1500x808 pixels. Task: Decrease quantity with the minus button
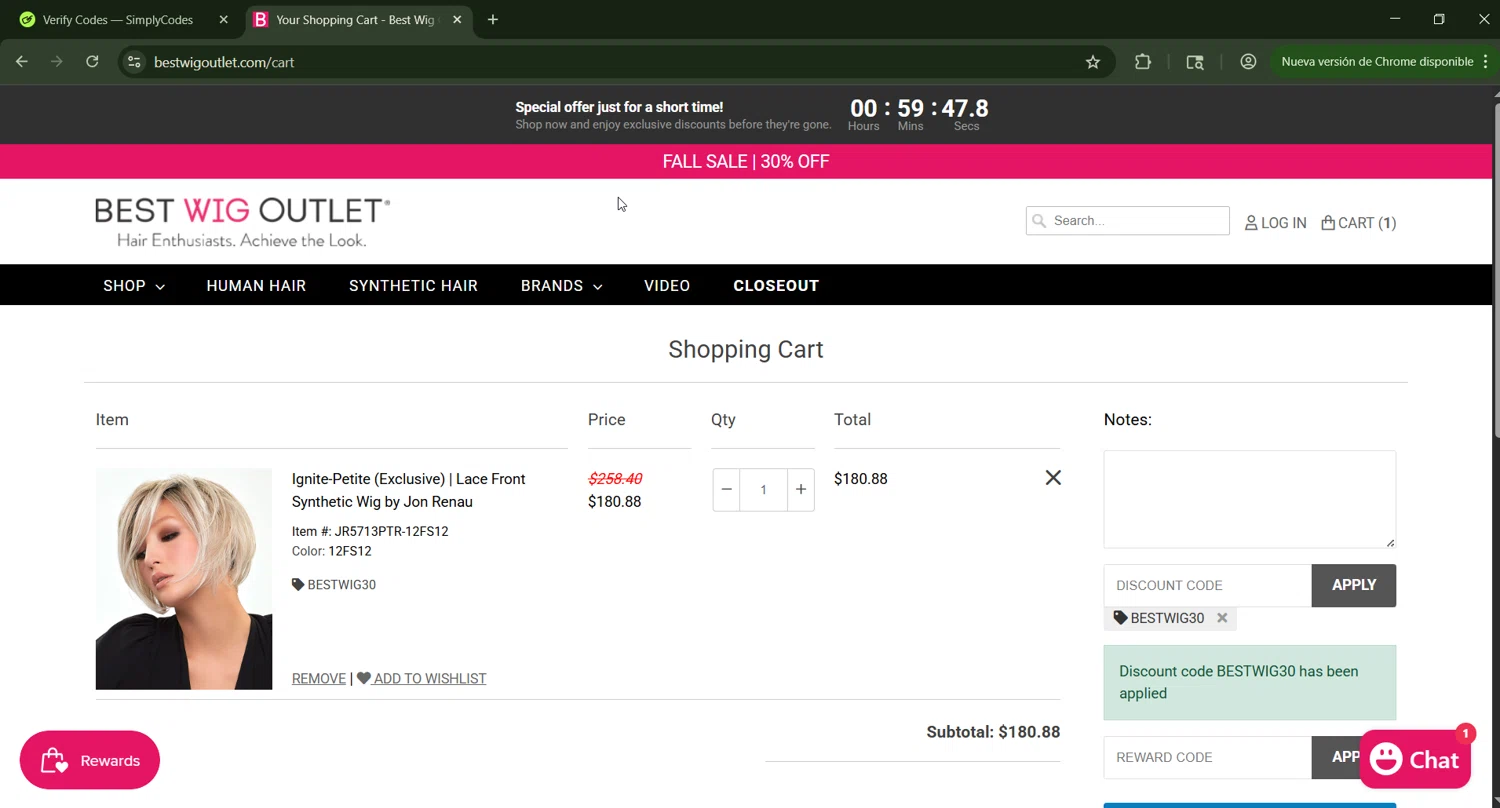(x=727, y=490)
